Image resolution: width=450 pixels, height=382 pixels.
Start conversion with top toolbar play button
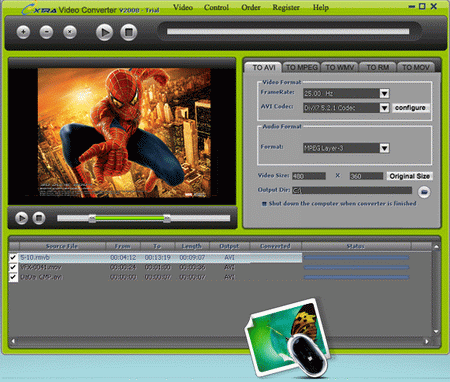(104, 32)
